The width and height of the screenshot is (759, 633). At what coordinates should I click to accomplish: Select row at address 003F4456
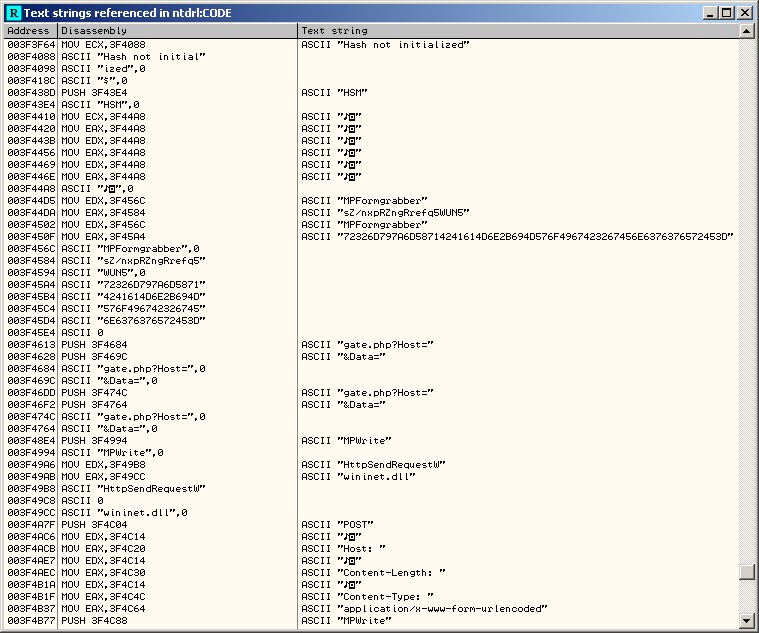coord(372,152)
